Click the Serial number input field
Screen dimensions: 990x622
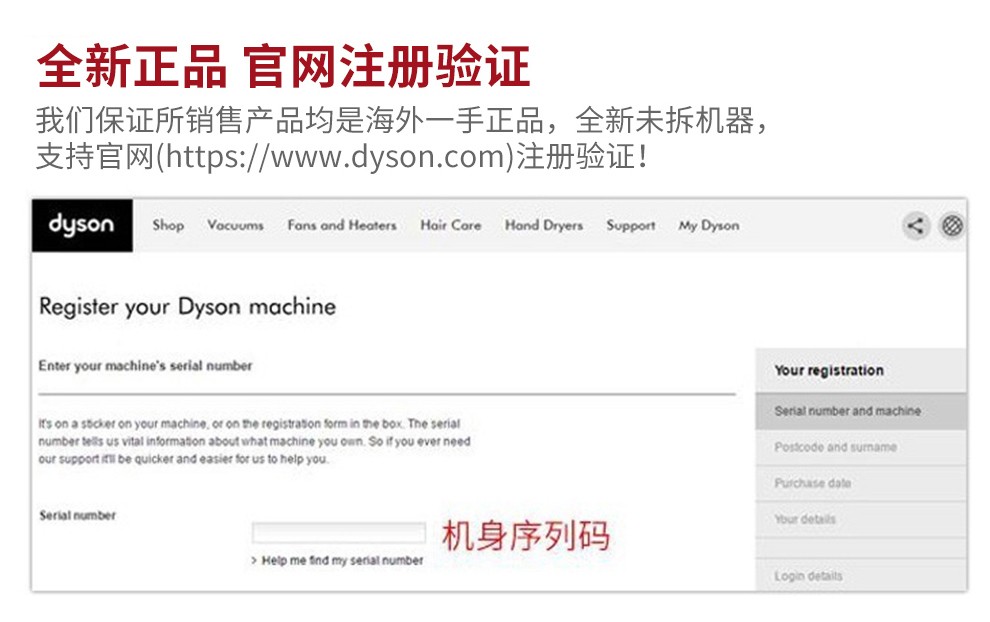pos(339,532)
